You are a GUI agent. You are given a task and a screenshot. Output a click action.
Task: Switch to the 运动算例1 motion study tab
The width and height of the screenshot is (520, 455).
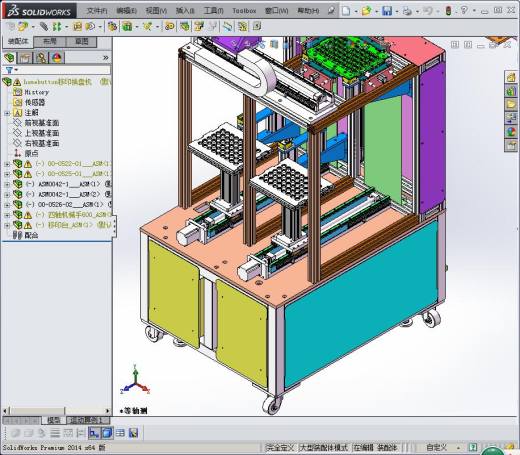tap(88, 420)
